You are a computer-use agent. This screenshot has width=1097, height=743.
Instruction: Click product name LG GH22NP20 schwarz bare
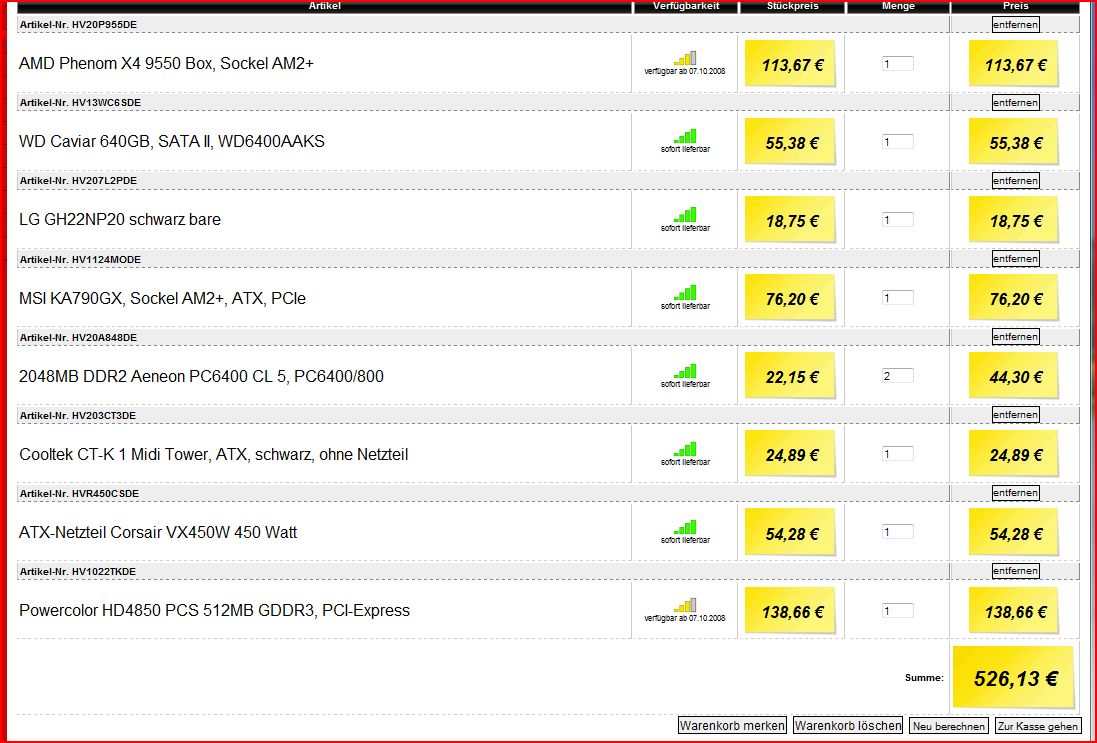click(x=120, y=220)
